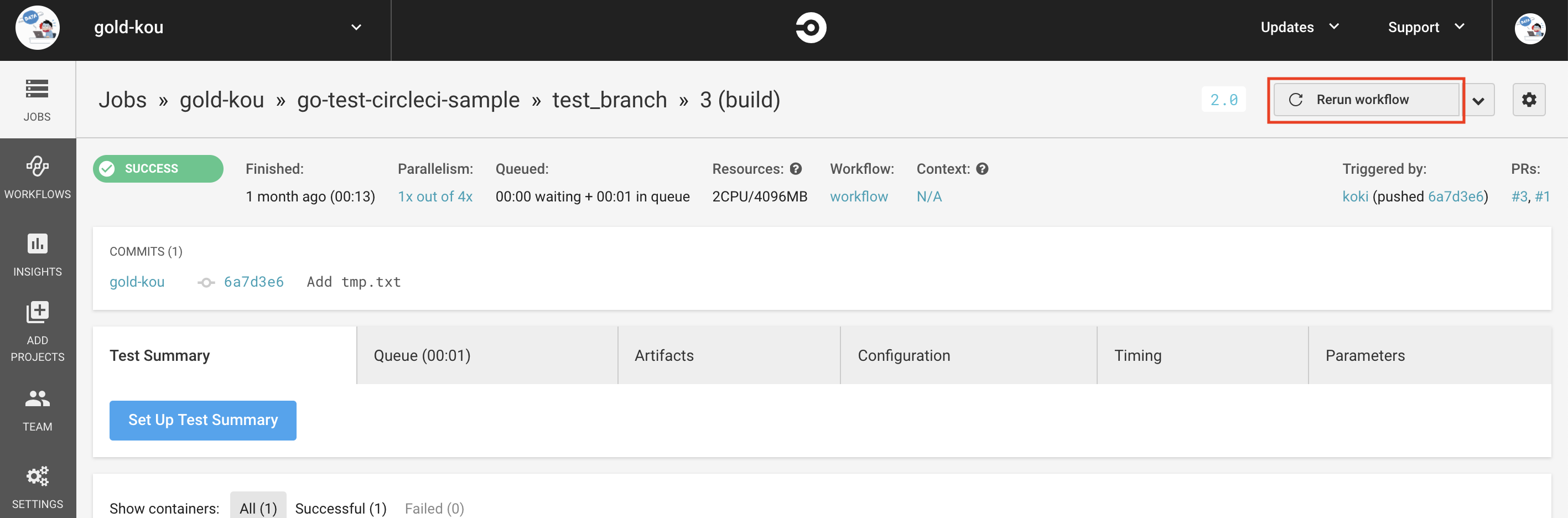The height and width of the screenshot is (518, 1568).
Task: Click the Set Up Test Summary button
Action: point(203,420)
